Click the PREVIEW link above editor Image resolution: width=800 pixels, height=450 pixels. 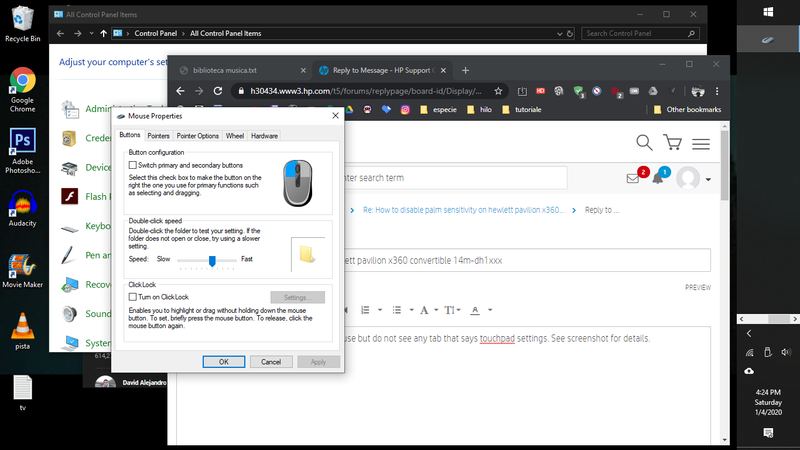(x=697, y=287)
